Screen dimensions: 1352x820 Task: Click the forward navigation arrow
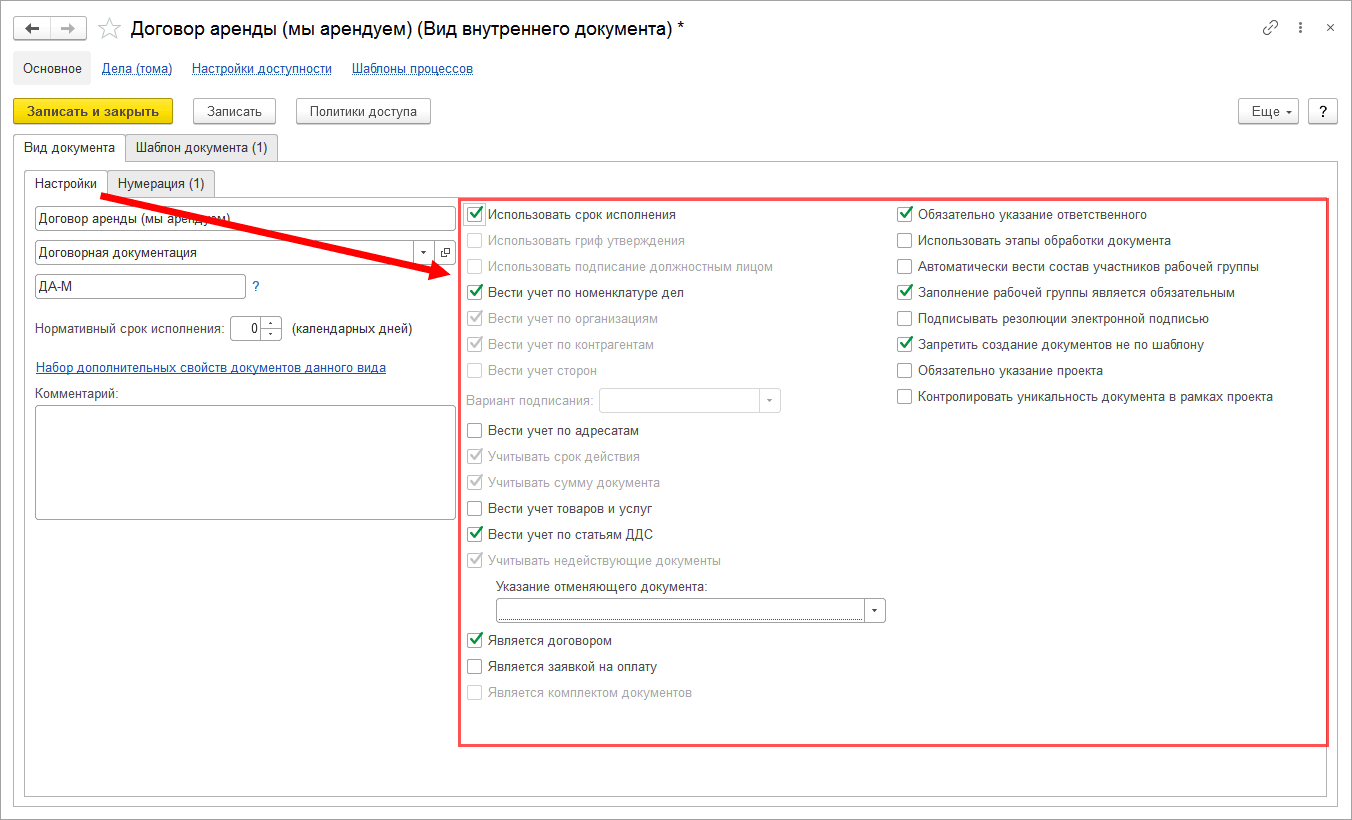click(x=68, y=28)
